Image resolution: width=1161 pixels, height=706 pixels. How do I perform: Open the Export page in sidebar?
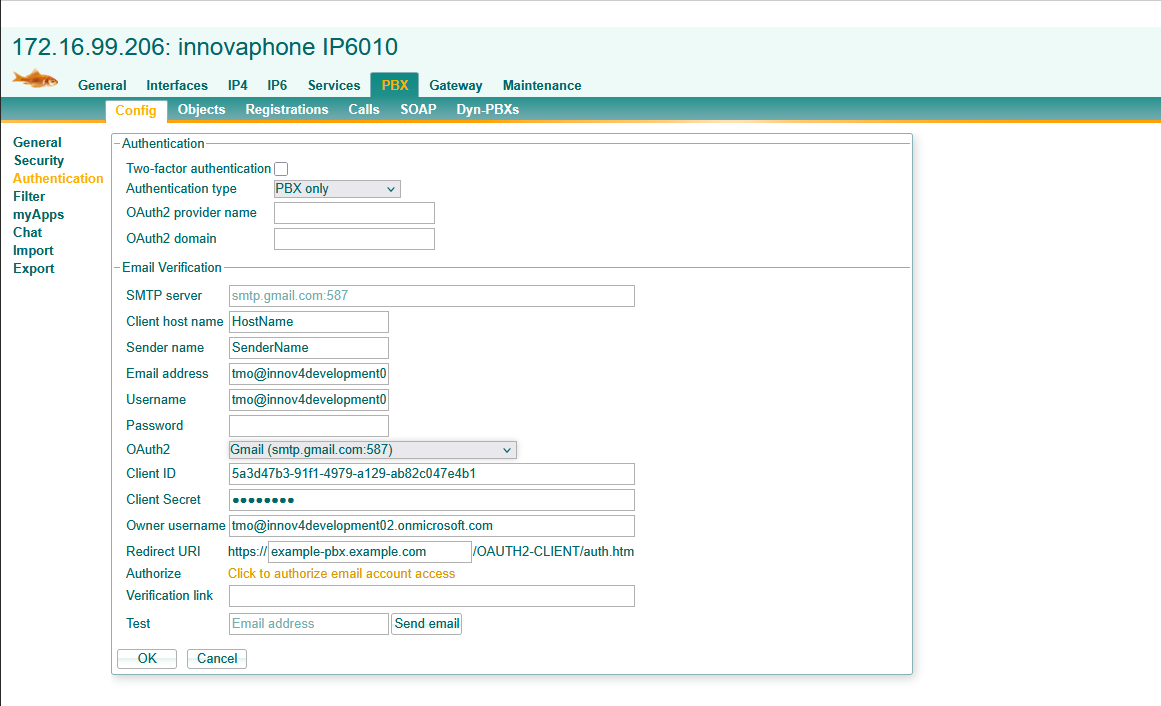coord(34,269)
